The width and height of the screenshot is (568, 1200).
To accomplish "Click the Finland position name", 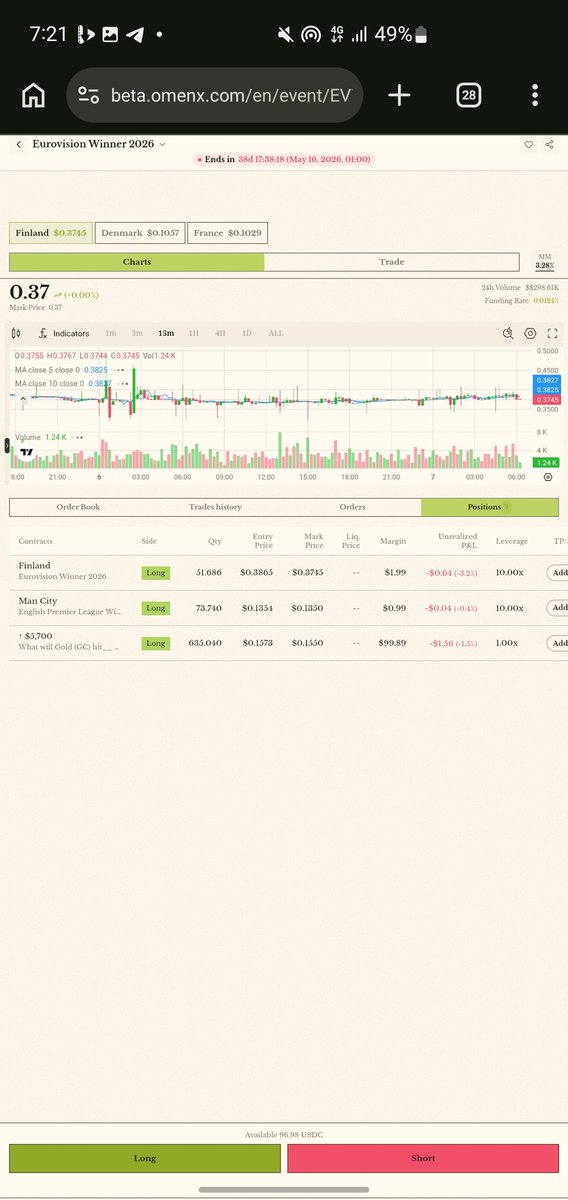I will (x=34, y=566).
